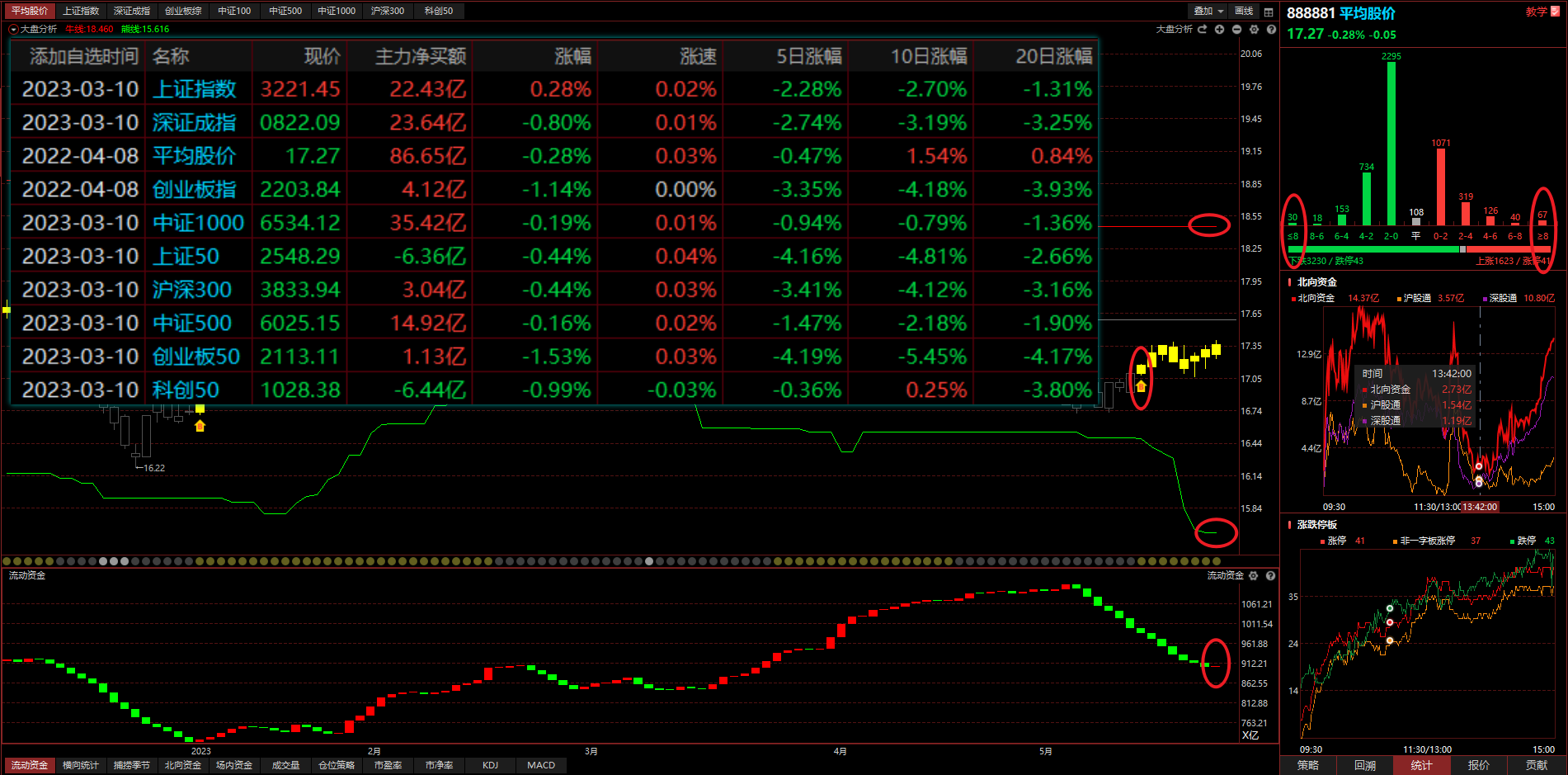This screenshot has width=1568, height=775.
Task: Click 北向资金 red legend swatch
Action: pyautogui.click(x=1293, y=299)
